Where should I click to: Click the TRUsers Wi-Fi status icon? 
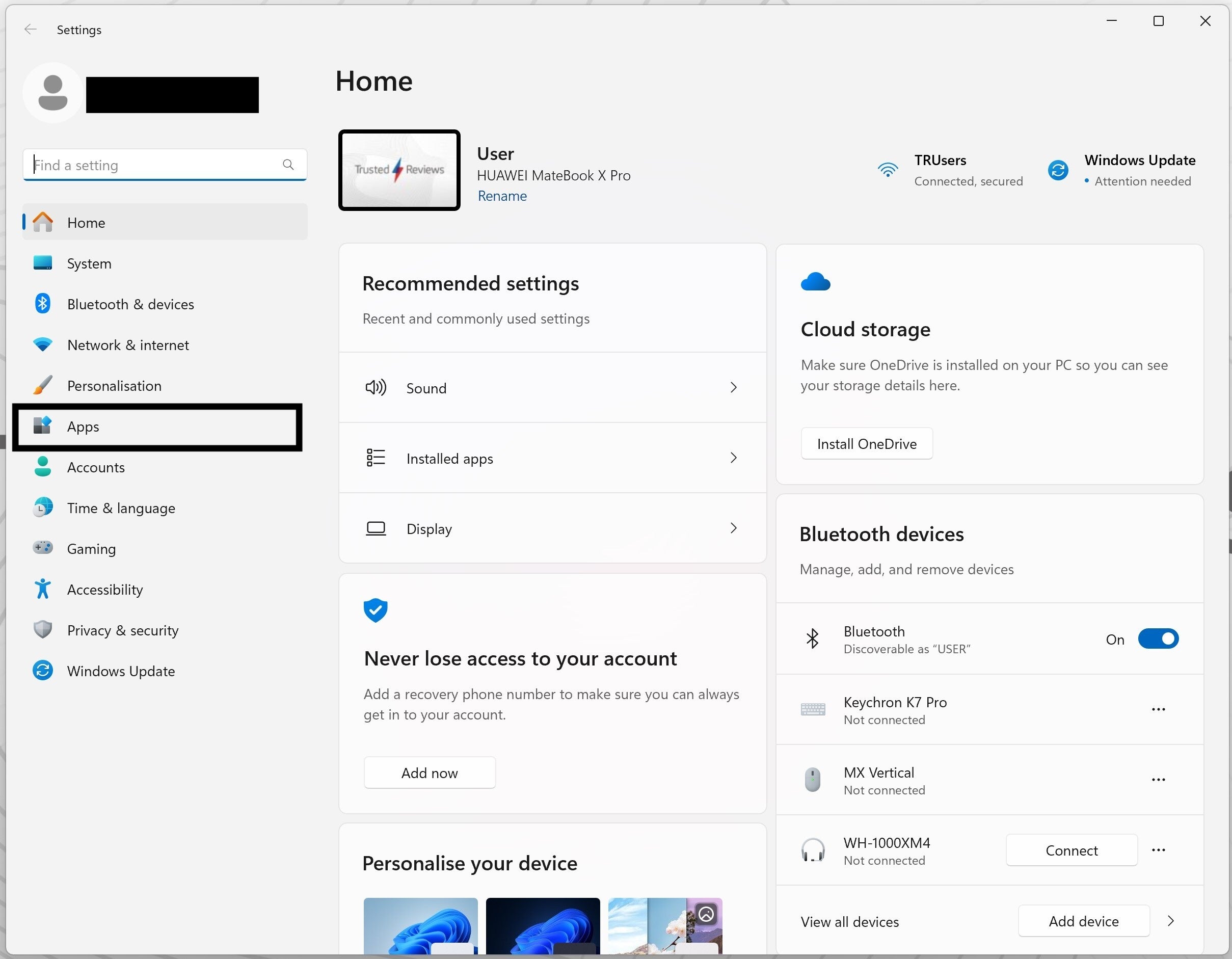(x=888, y=169)
